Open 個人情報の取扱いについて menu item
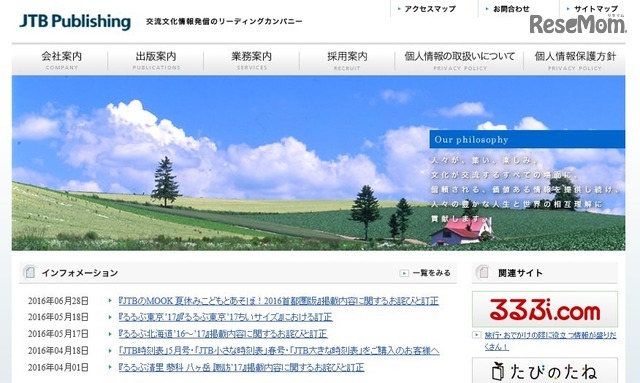Screen dimensions: 640x383 tap(460, 60)
